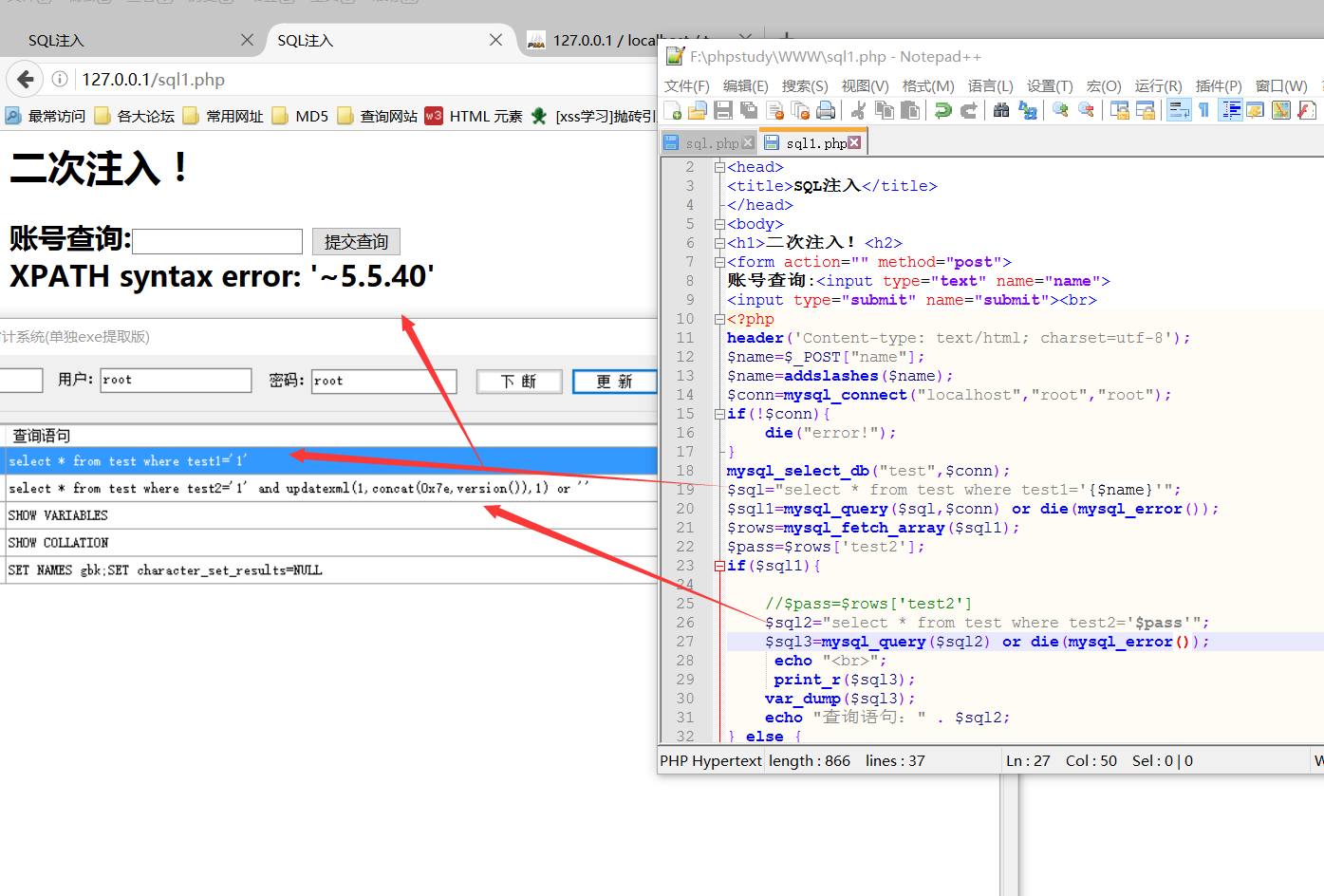Switch to the first SQL注入 browser tab
The image size is (1324, 896).
pos(133,40)
